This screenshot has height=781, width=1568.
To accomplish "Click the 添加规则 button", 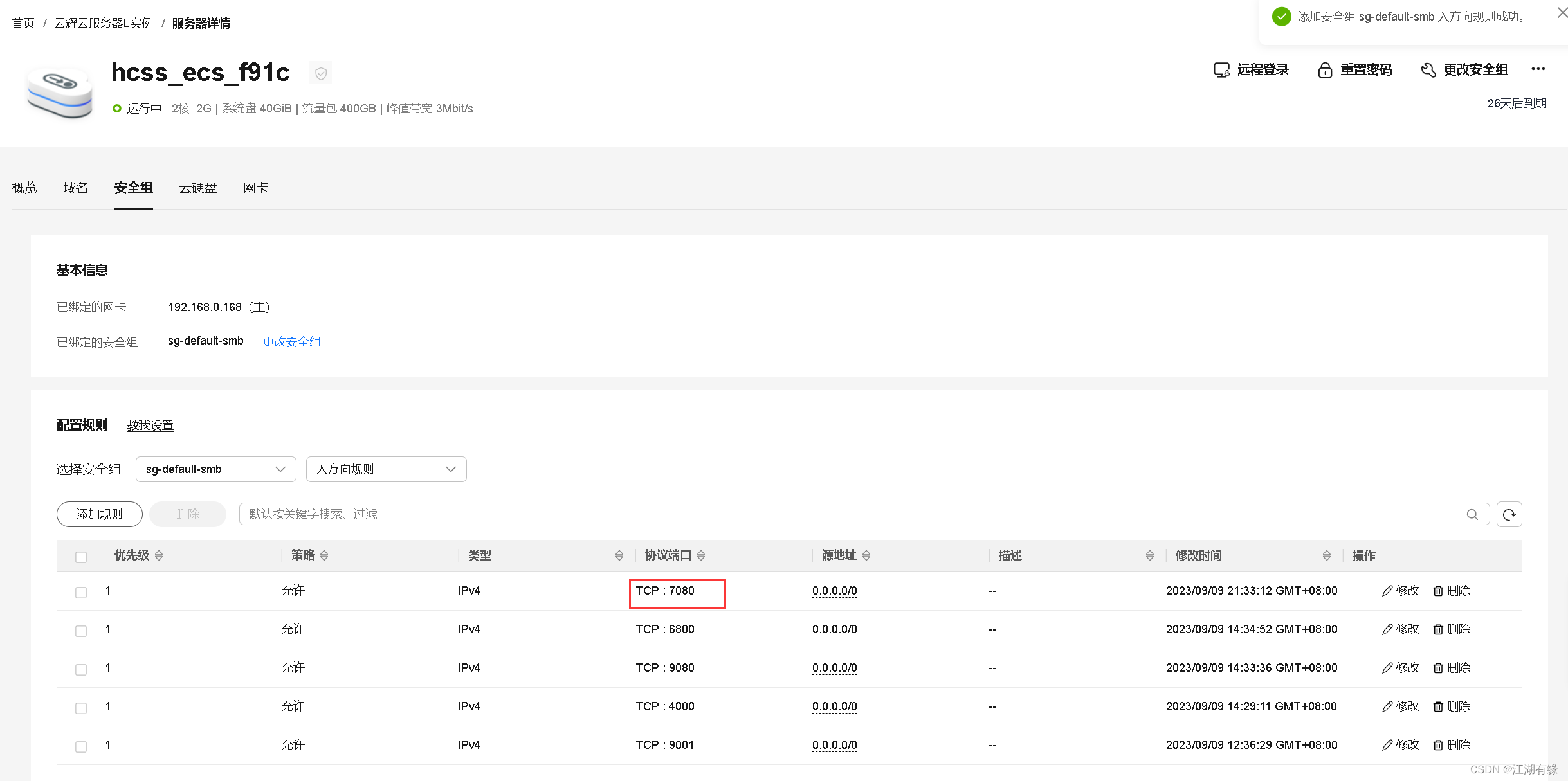I will click(x=100, y=514).
